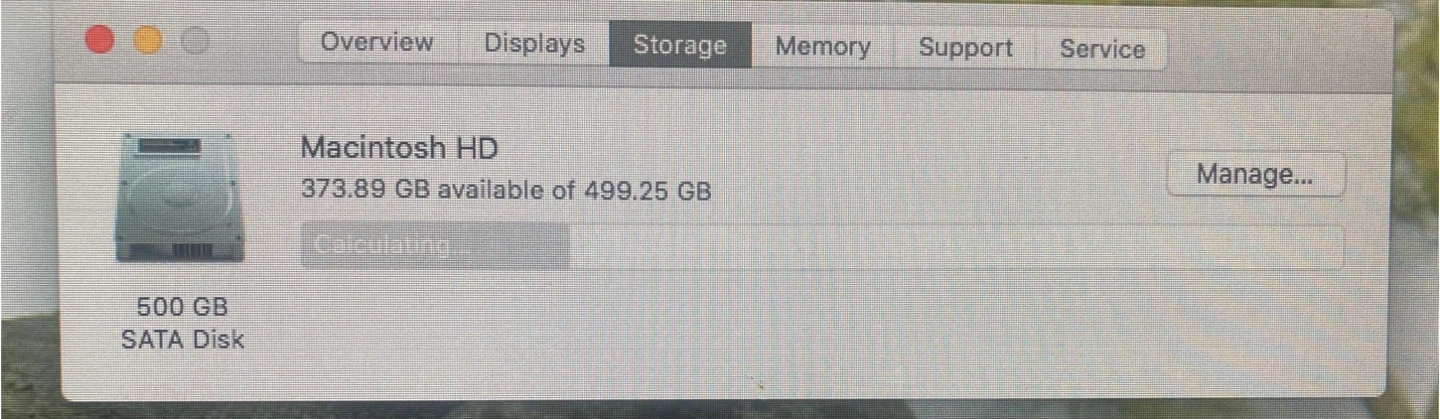Viewport: 1440px width, 419px height.
Task: Click the Calculating... label text
Action: point(390,246)
